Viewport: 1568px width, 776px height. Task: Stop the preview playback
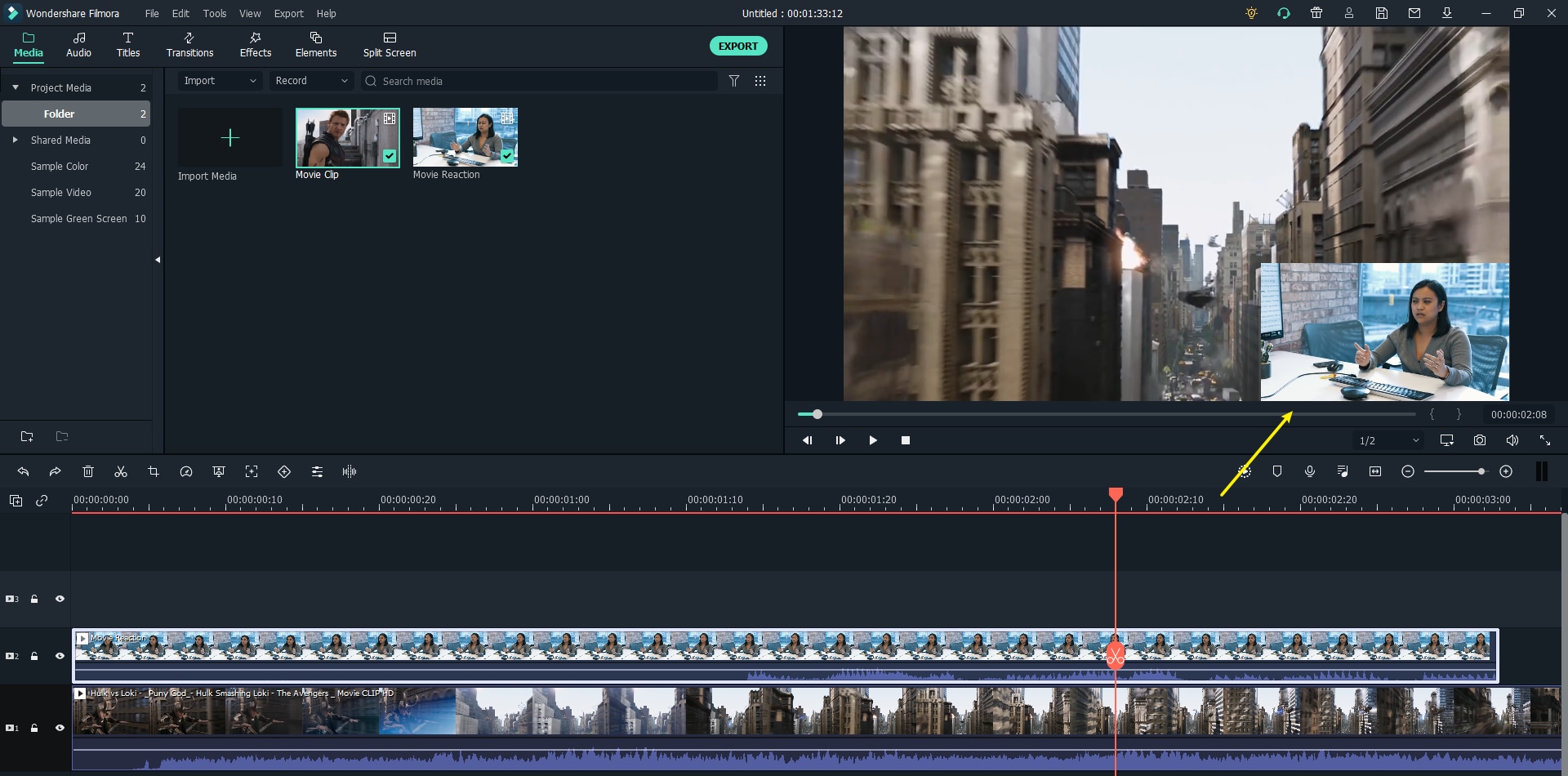pos(906,440)
